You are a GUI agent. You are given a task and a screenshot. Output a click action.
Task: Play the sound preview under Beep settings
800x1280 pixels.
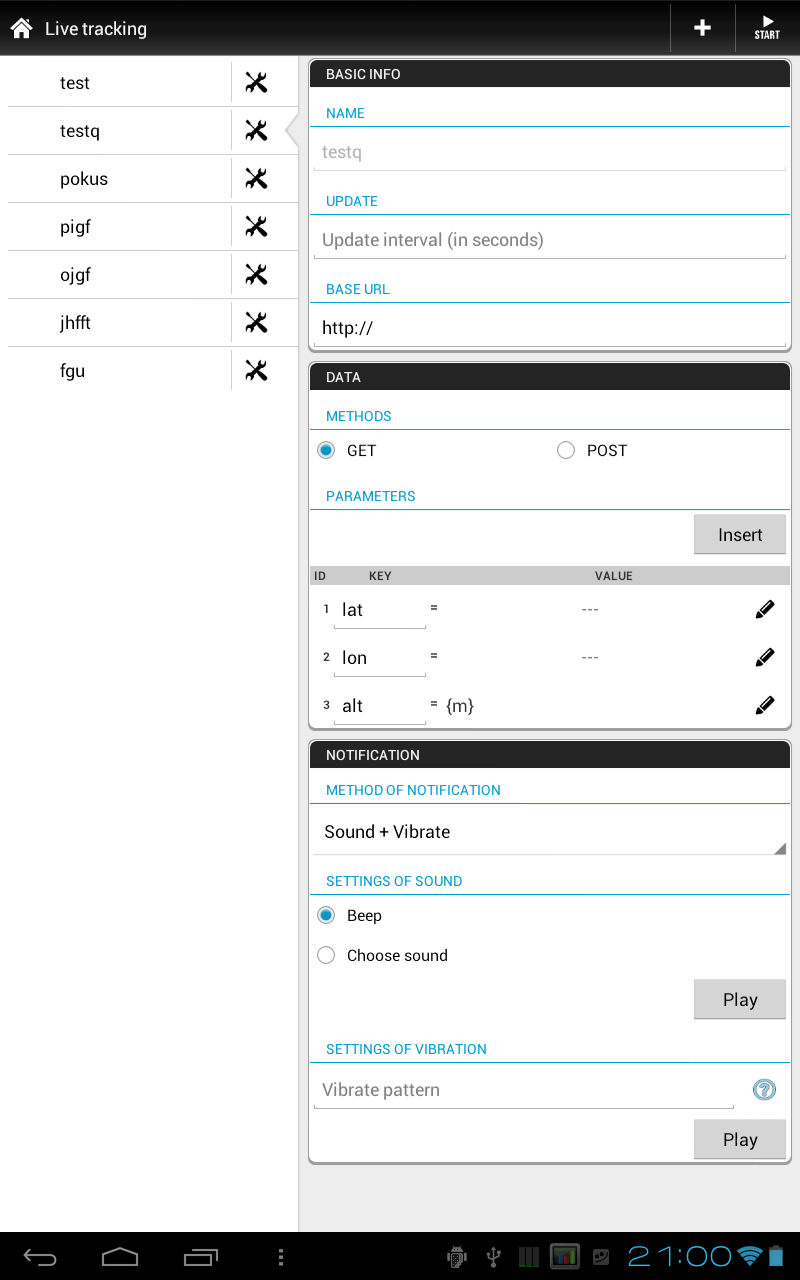[x=739, y=1000]
